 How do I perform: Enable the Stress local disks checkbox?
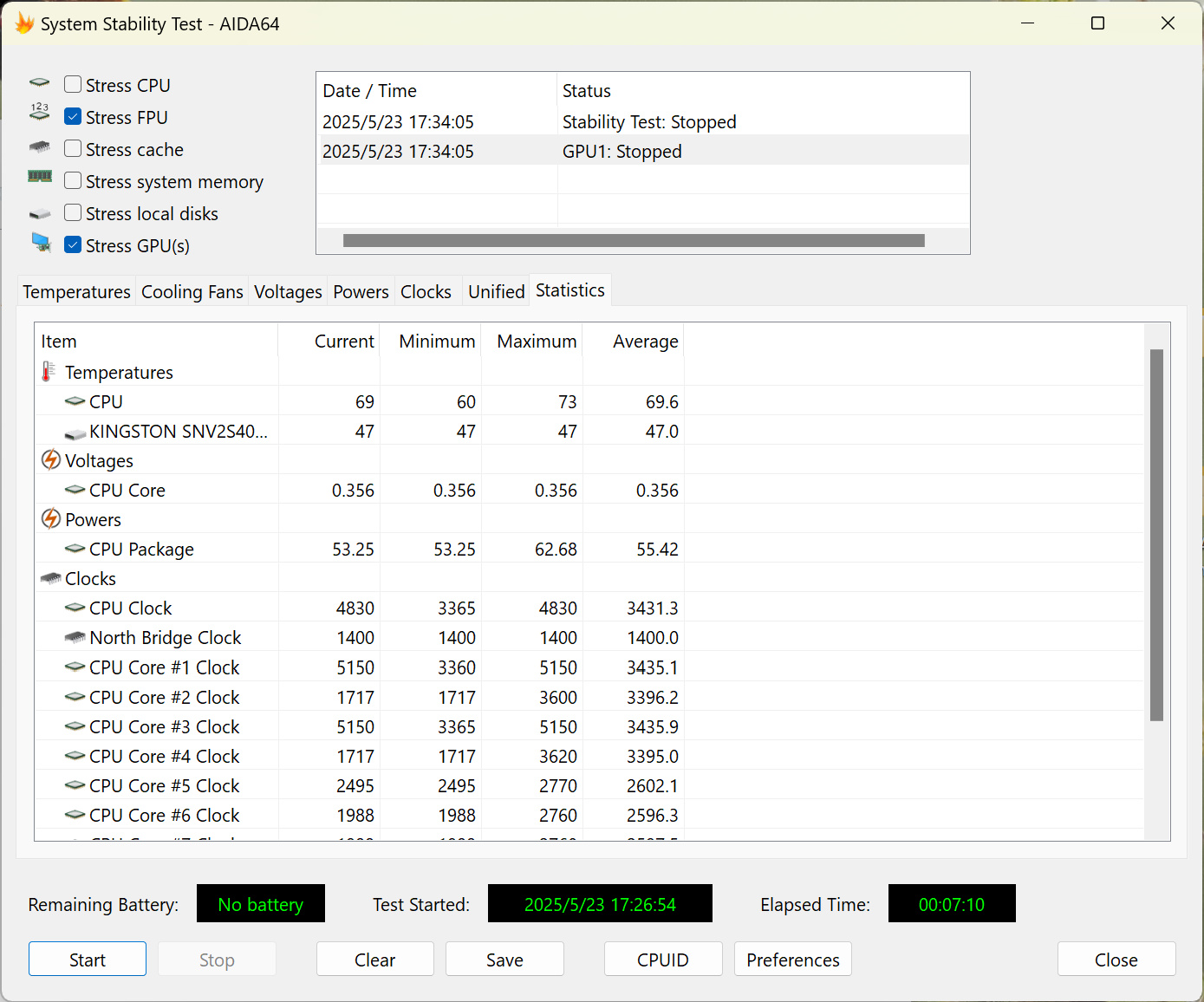74,213
